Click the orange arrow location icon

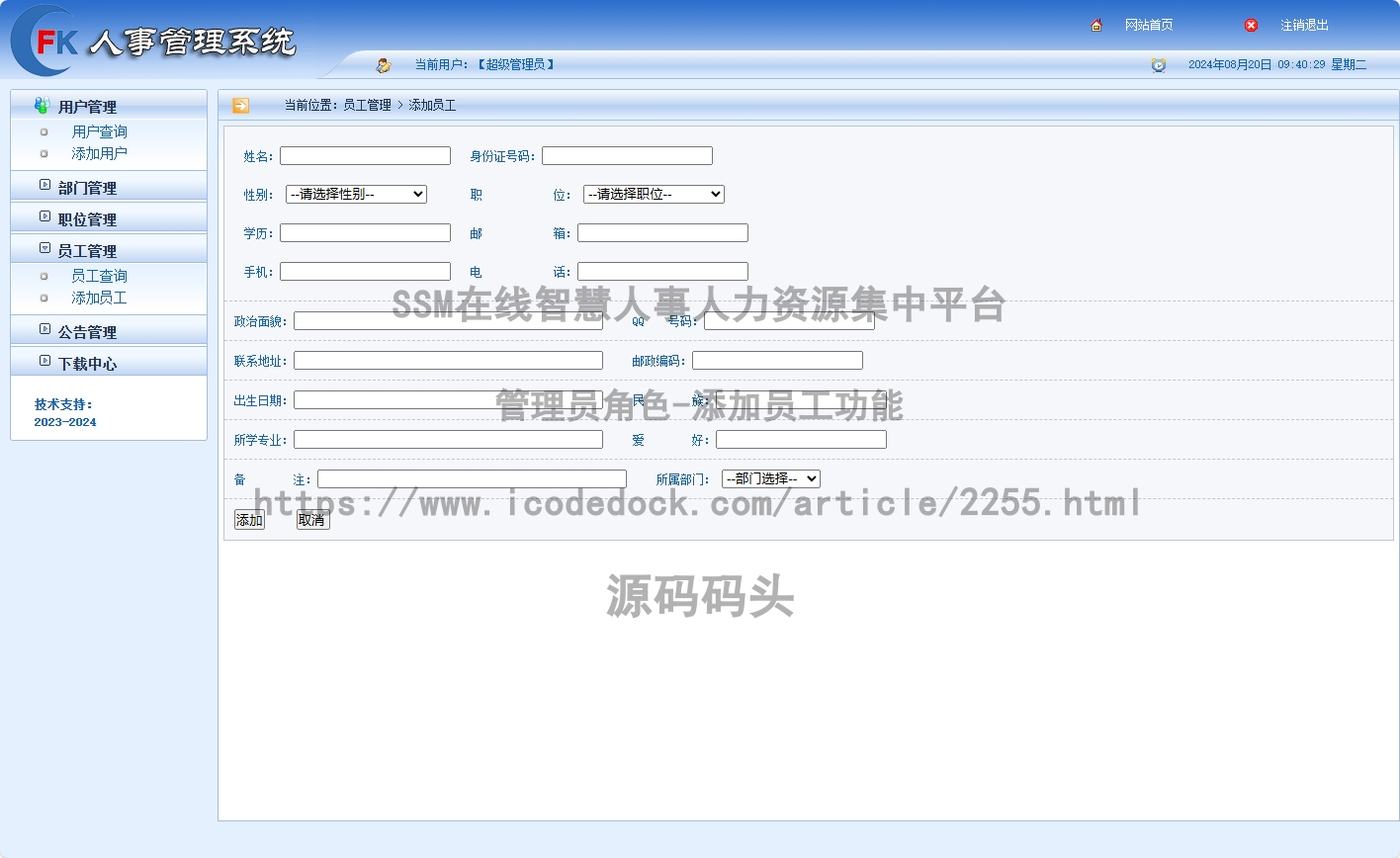pyautogui.click(x=240, y=105)
